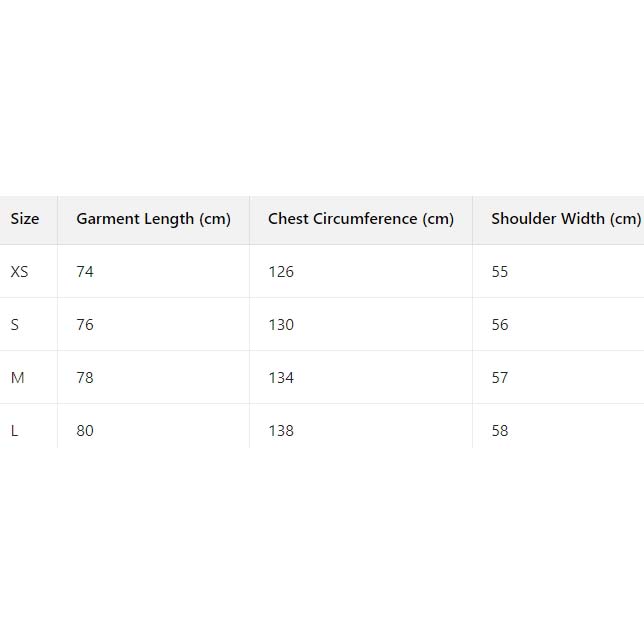644x644 pixels.
Task: Click chest circumference value 138
Action: [x=281, y=431]
